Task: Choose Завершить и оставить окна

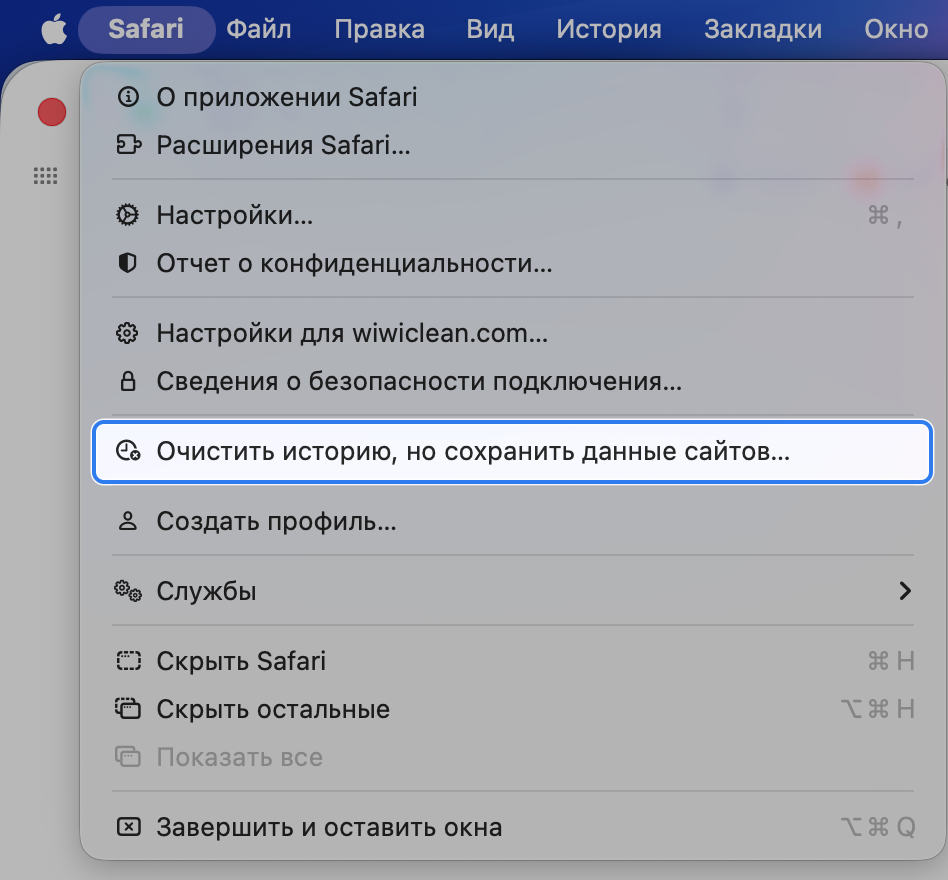Action: tap(513, 827)
